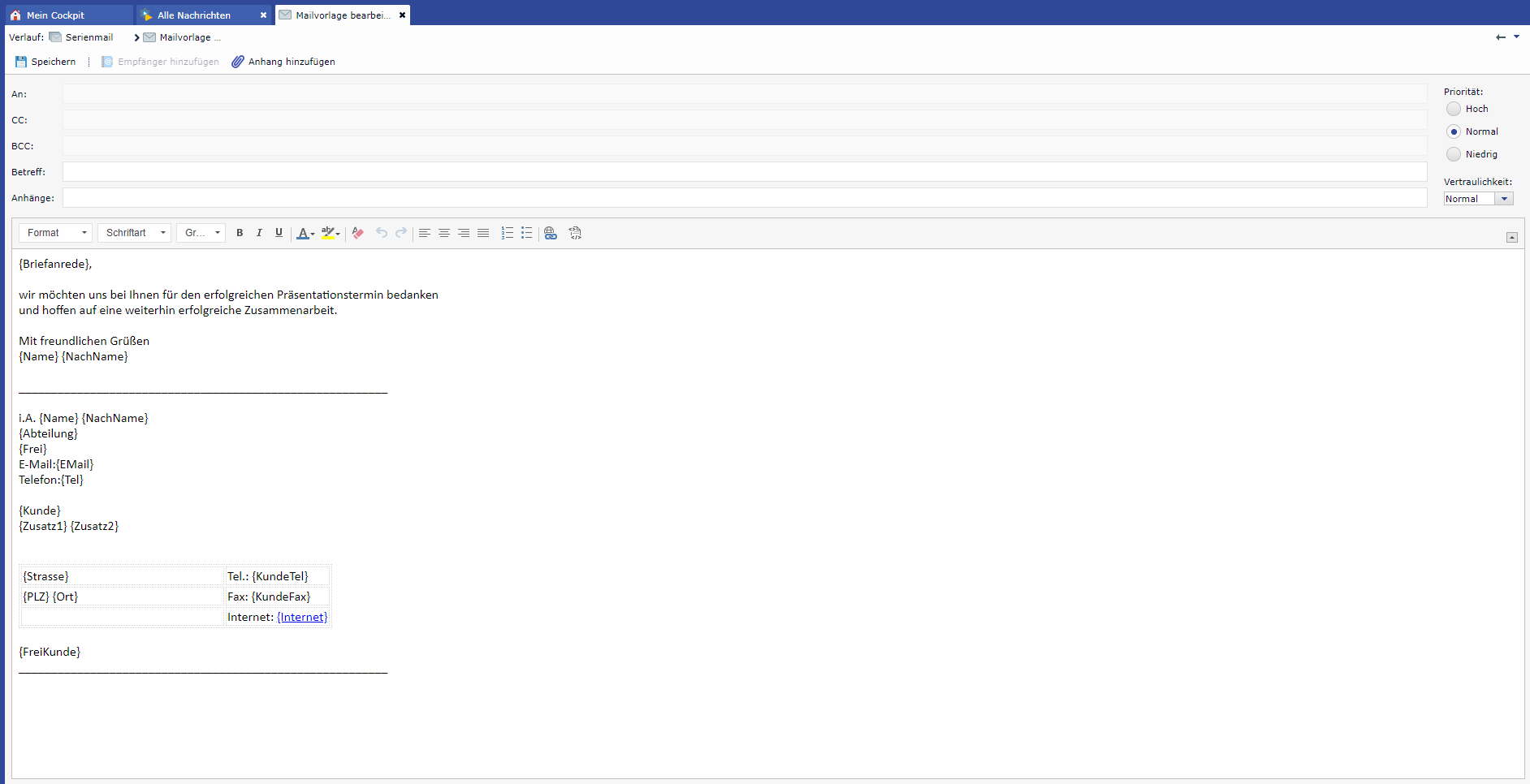Click Anhang hinzufügen
1530x784 pixels.
pos(283,62)
